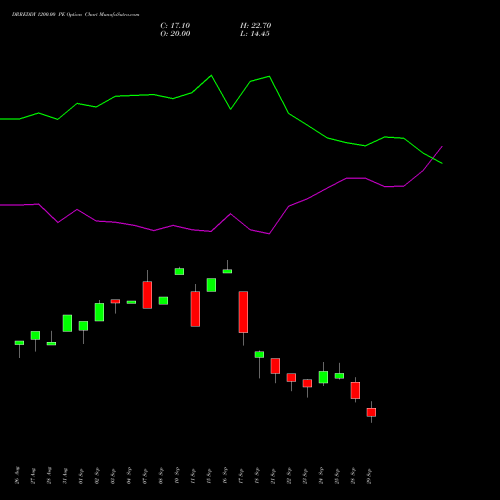Click the '01 Sep' date label
The image size is (500, 500).
coord(81,475)
